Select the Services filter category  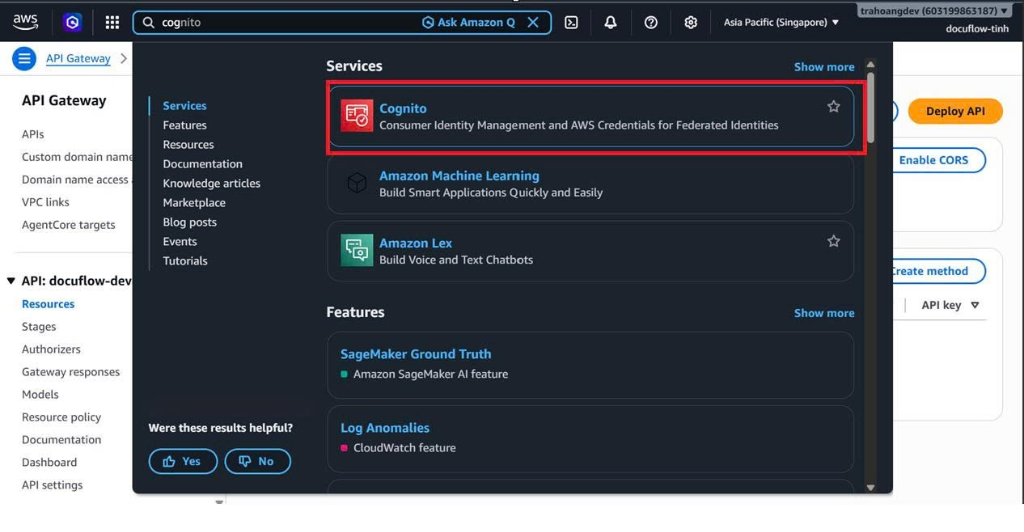[184, 106]
